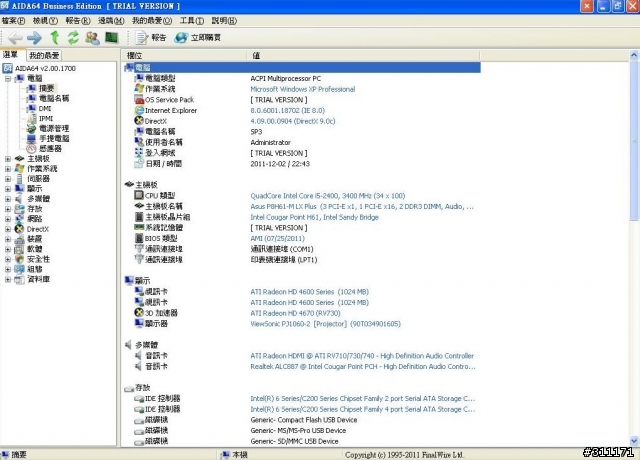Open the Asus P8H61-M LX Plus link
The image size is (640, 460).
point(362,207)
